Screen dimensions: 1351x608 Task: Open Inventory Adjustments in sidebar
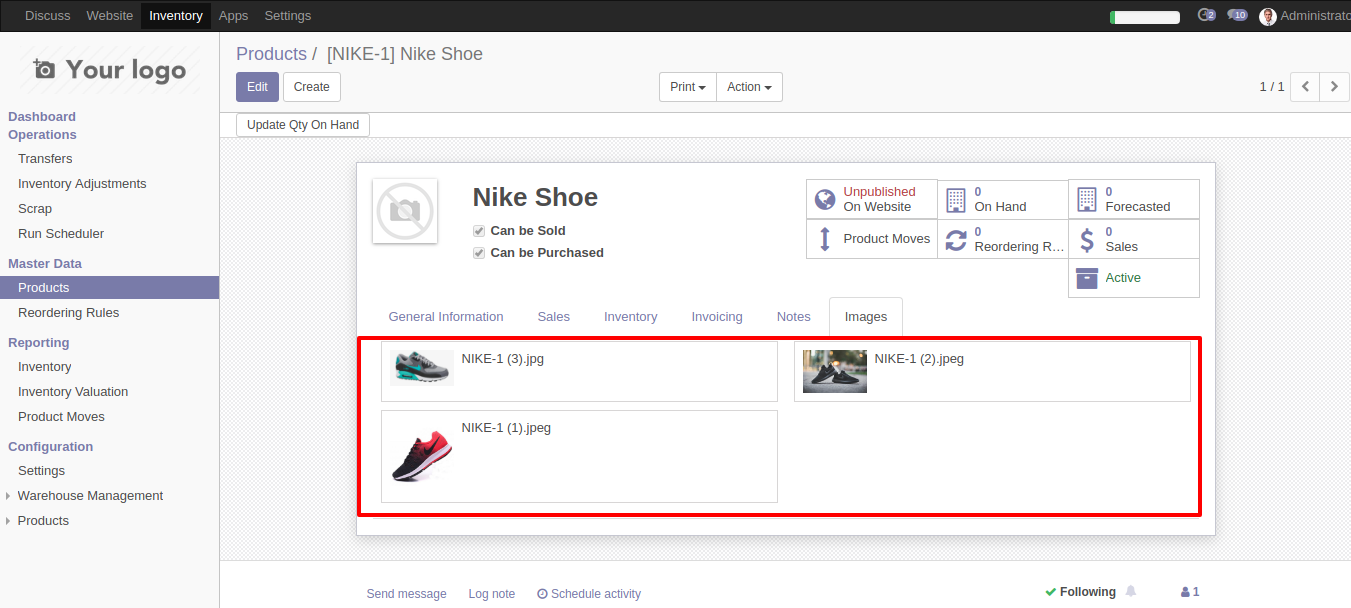tap(82, 184)
